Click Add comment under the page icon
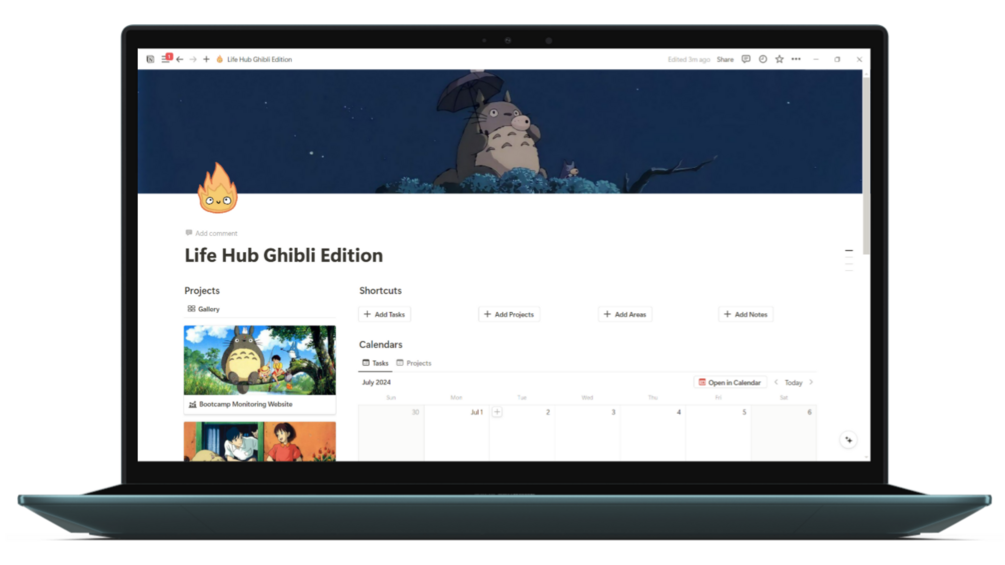The image size is (1005, 565). 212,233
